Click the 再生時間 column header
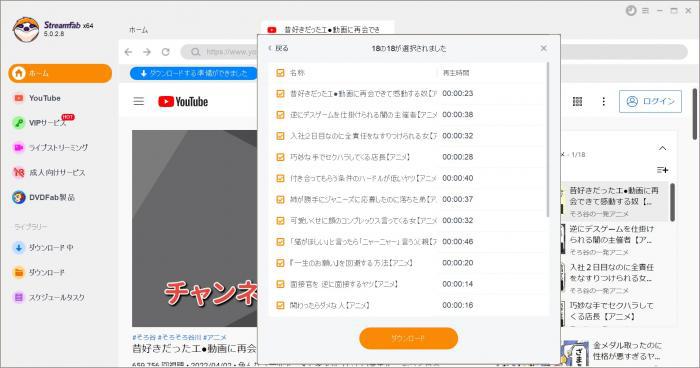The image size is (700, 368). 456,73
